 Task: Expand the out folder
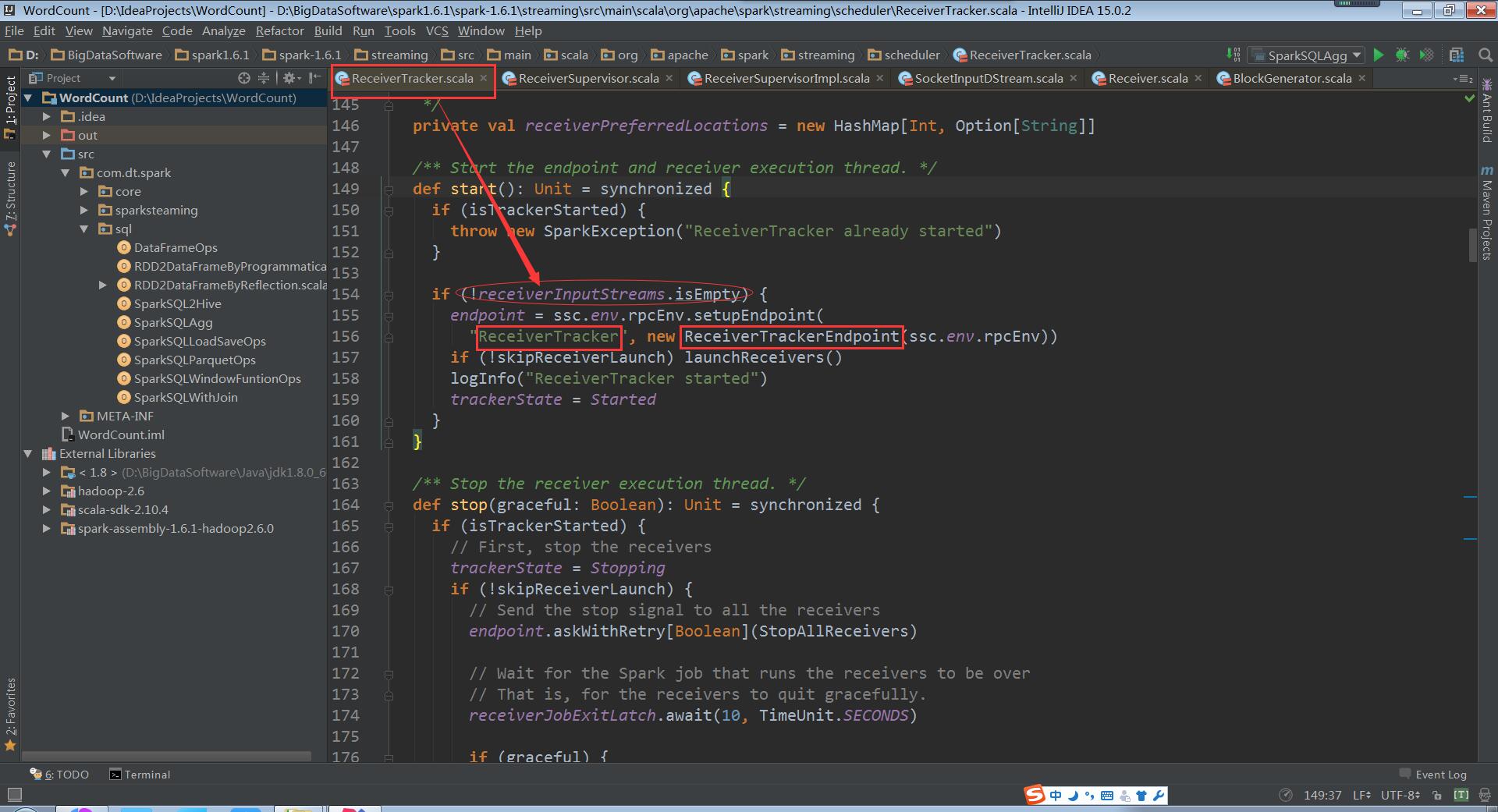(47, 135)
